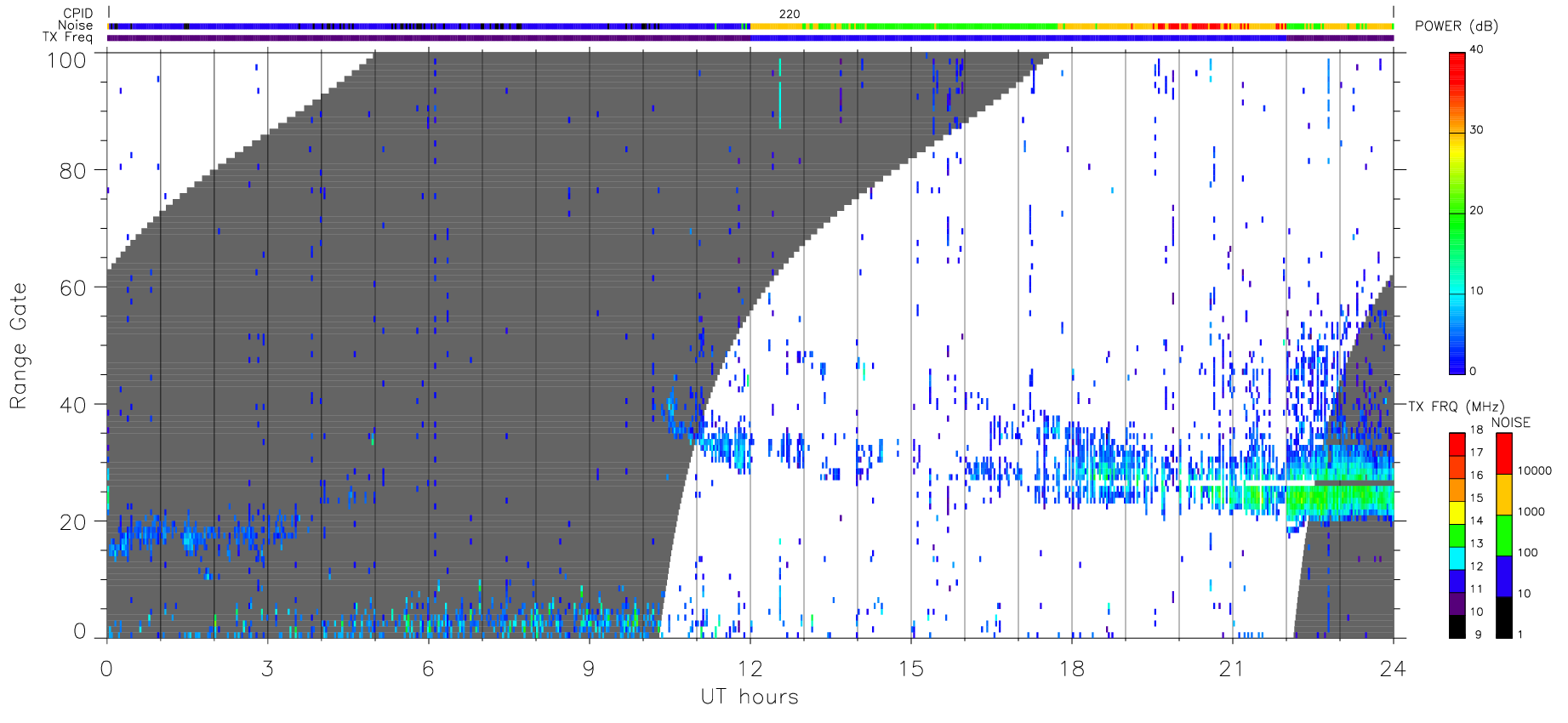Click the "TX Freq" row label
The height and width of the screenshot is (723, 1568).
[68, 37]
